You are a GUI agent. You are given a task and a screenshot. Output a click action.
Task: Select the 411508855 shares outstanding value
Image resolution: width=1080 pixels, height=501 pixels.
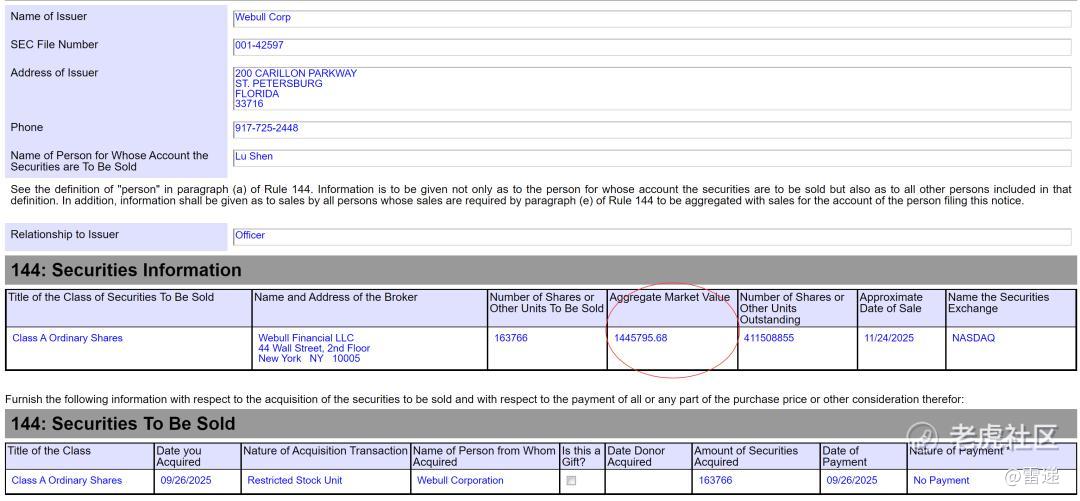tap(769, 338)
